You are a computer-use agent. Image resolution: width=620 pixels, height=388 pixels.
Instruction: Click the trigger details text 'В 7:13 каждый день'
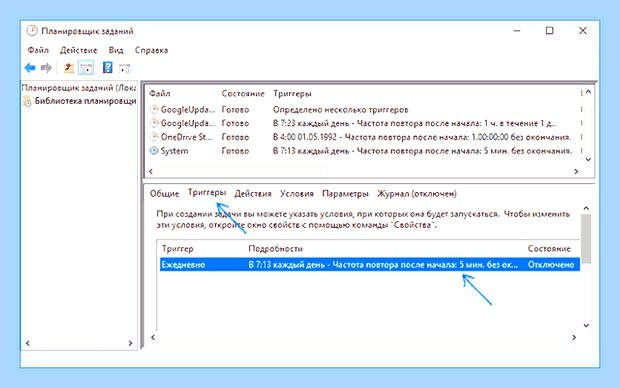pyautogui.click(x=287, y=265)
